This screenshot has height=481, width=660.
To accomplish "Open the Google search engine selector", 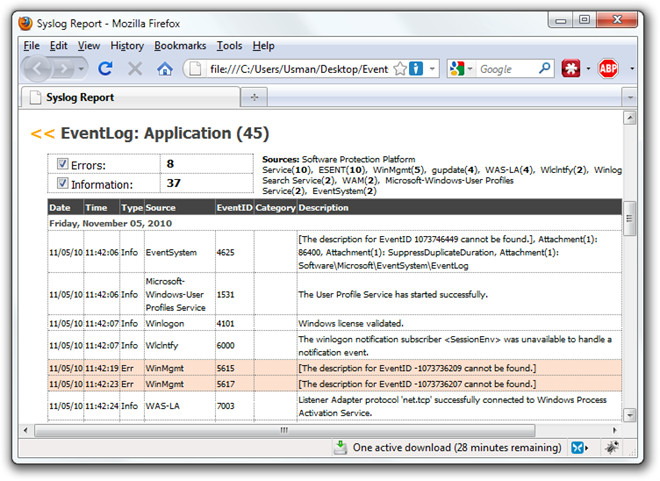I will click(461, 69).
